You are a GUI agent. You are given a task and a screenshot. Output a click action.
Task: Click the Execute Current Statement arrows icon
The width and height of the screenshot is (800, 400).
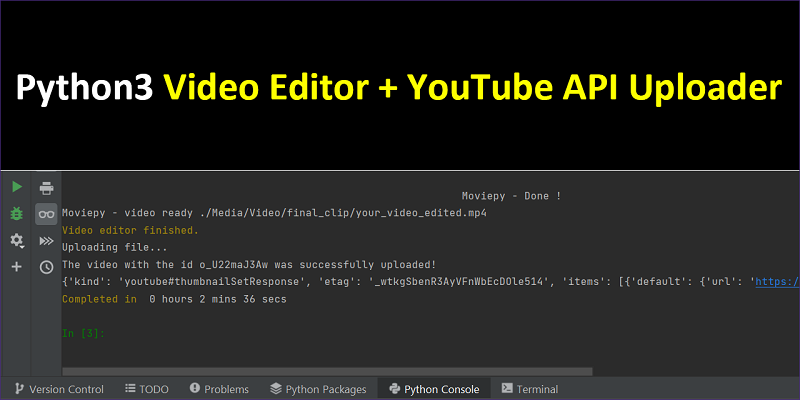[x=46, y=241]
